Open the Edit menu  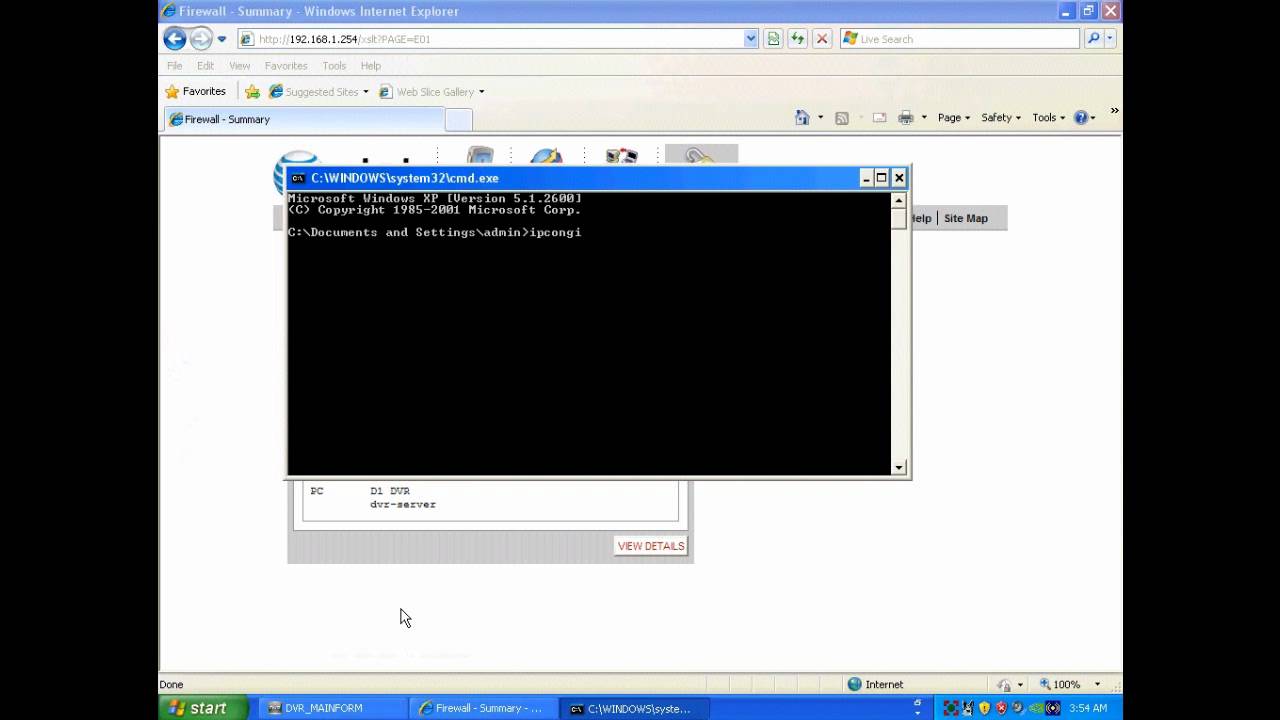pyautogui.click(x=205, y=66)
